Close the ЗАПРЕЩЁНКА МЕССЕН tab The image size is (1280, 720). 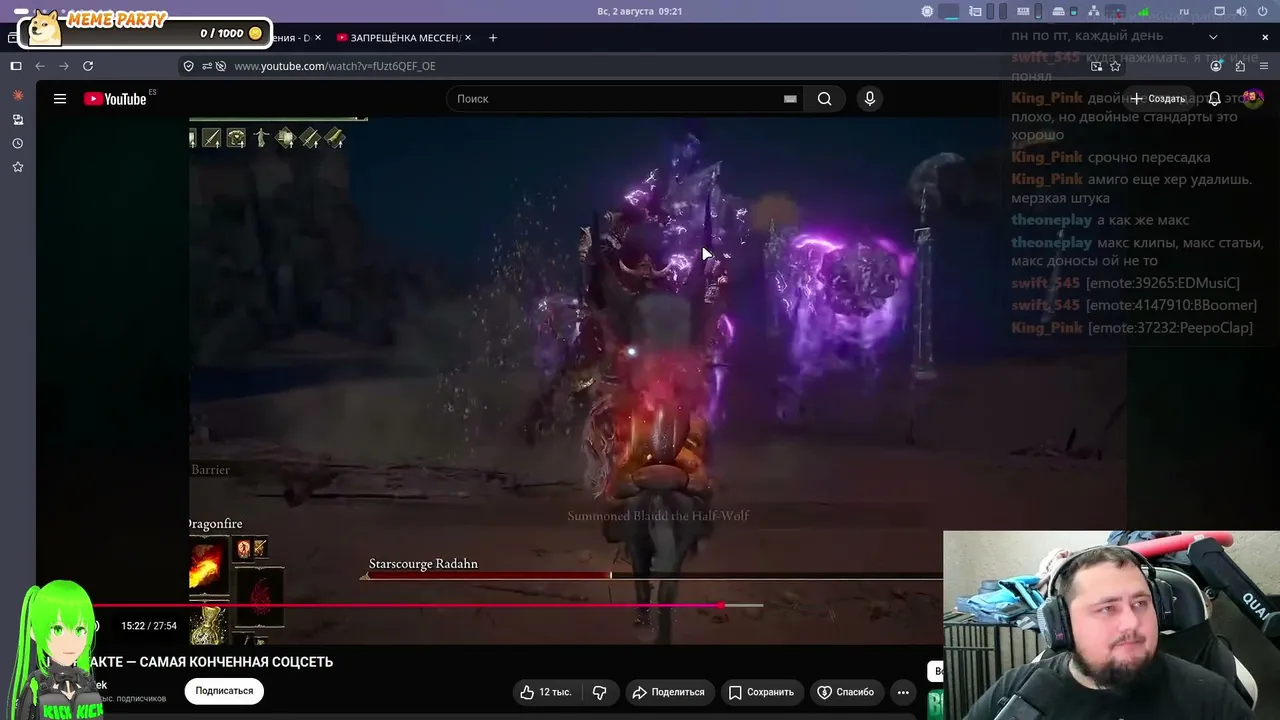469,38
